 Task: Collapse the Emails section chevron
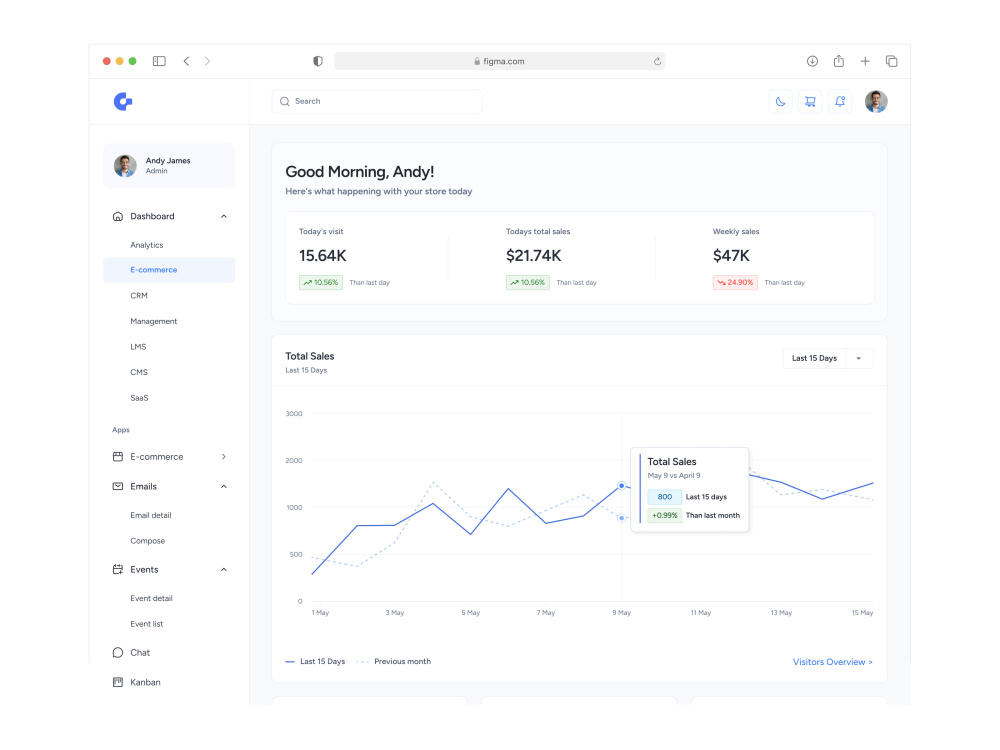coord(224,487)
